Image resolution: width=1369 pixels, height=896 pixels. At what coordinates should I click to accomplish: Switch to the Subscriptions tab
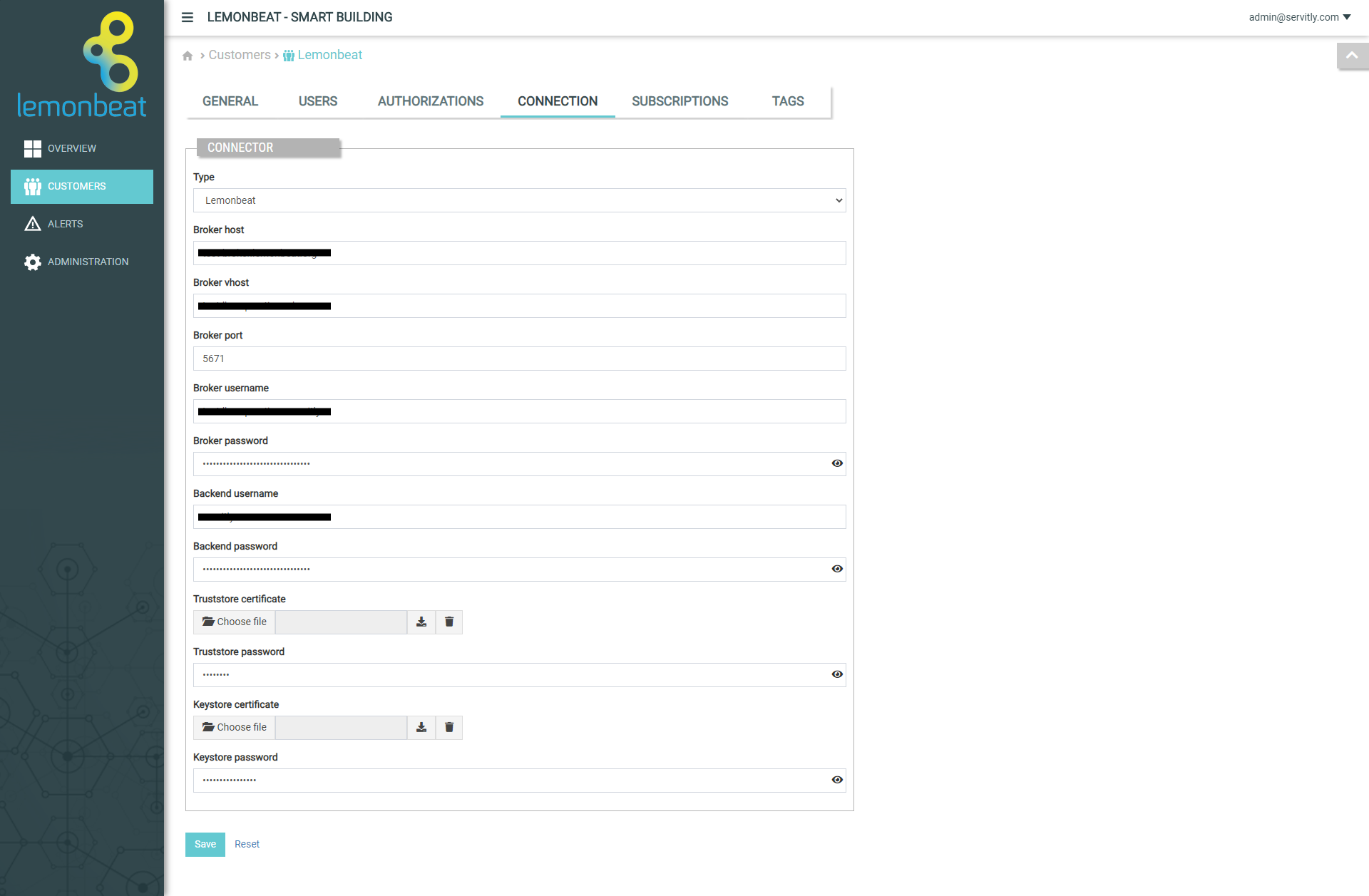coord(680,101)
